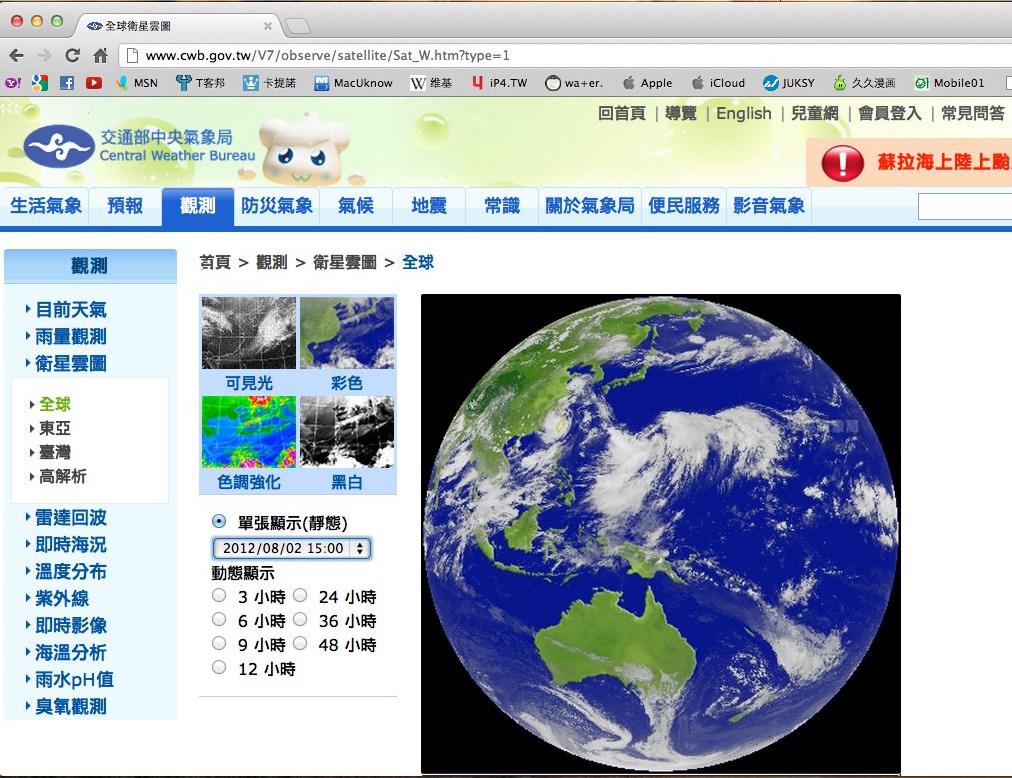The image size is (1012, 778).
Task: Click the browser home icon
Action: coord(100,56)
